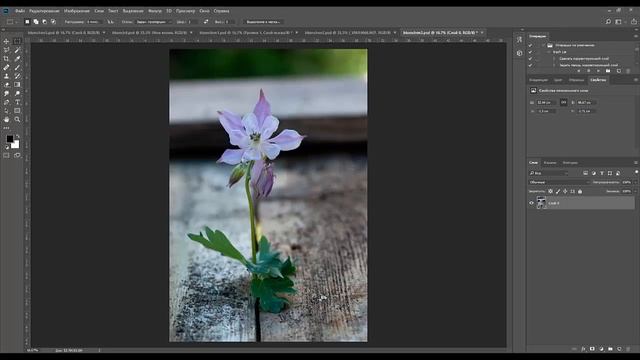Select the Hand tool

6,120
